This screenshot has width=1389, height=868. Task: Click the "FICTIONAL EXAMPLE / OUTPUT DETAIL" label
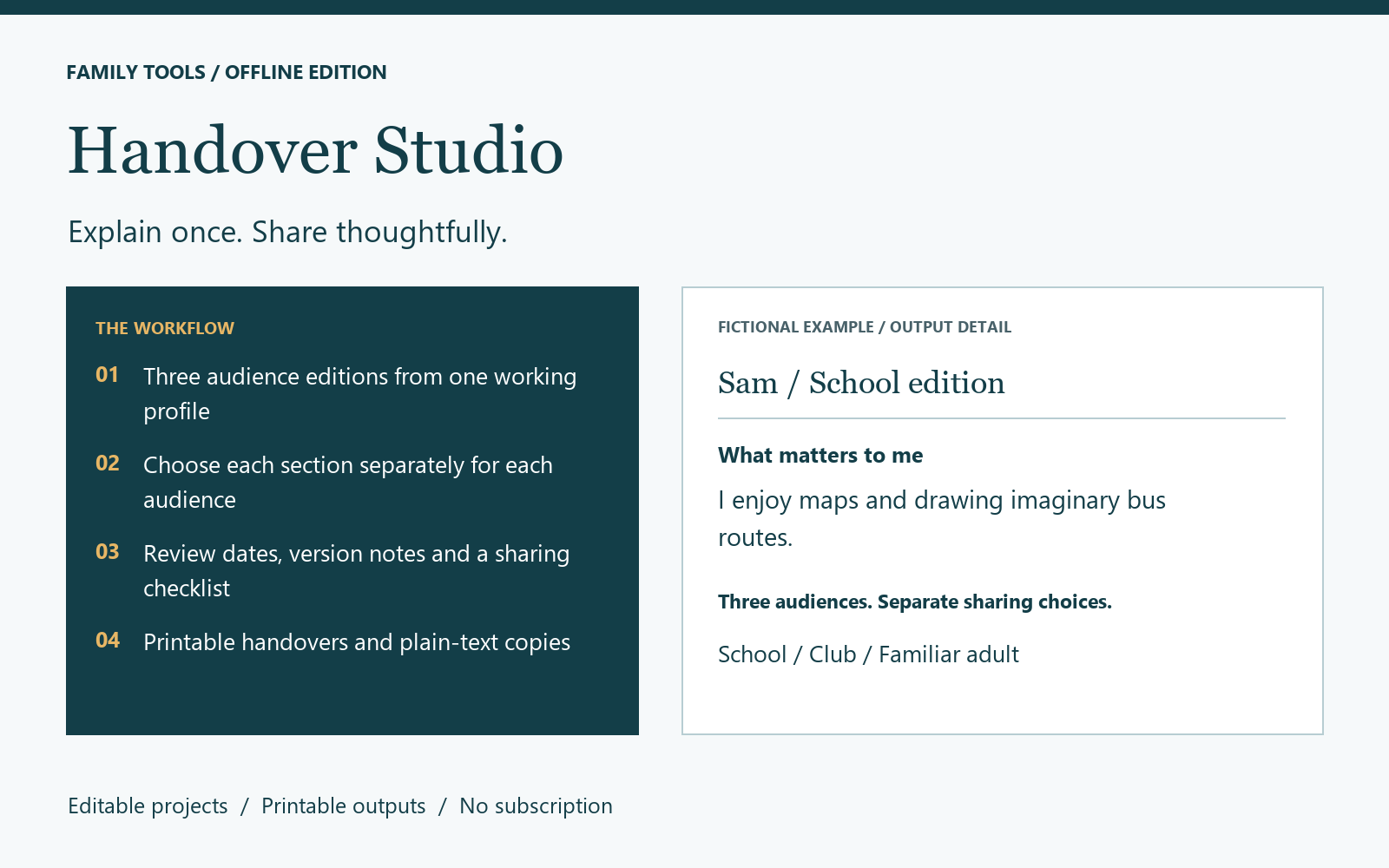coord(865,327)
